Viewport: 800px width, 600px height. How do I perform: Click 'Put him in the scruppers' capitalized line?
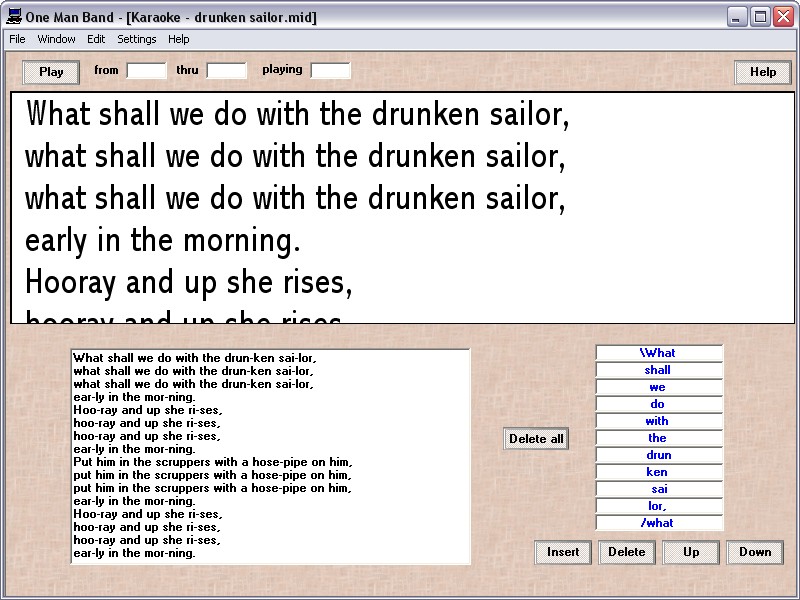point(213,462)
